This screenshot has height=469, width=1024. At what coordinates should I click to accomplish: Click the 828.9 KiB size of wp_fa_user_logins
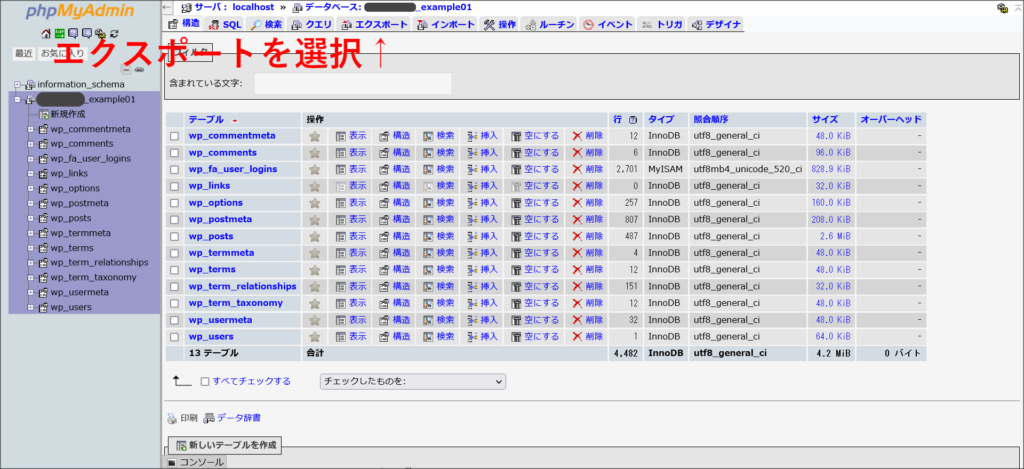pos(832,169)
